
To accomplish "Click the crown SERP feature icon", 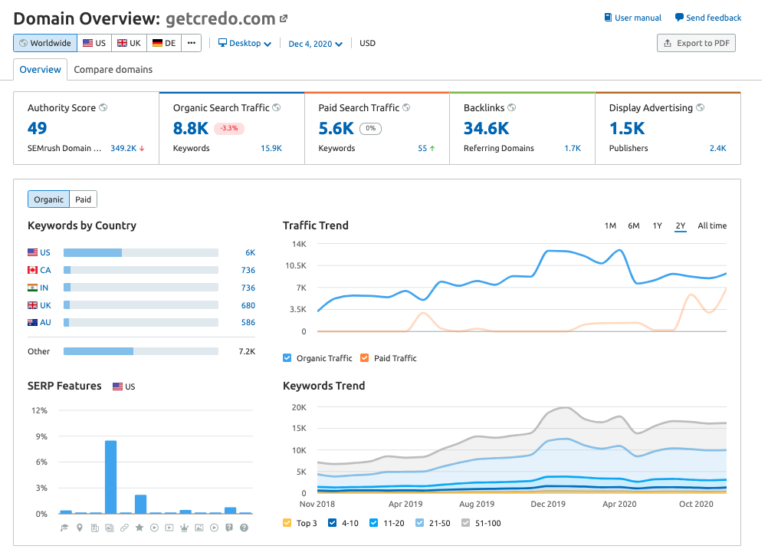I will click(x=184, y=528).
